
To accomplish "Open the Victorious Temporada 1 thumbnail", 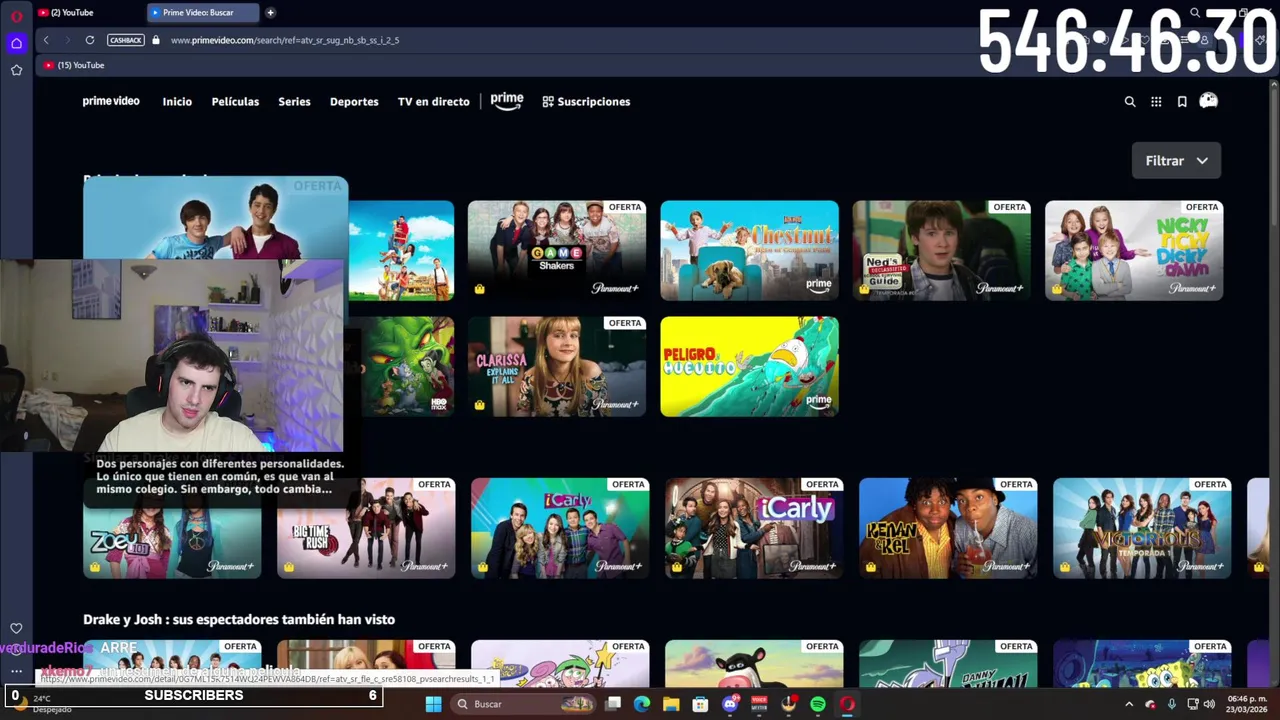I will click(x=1142, y=528).
